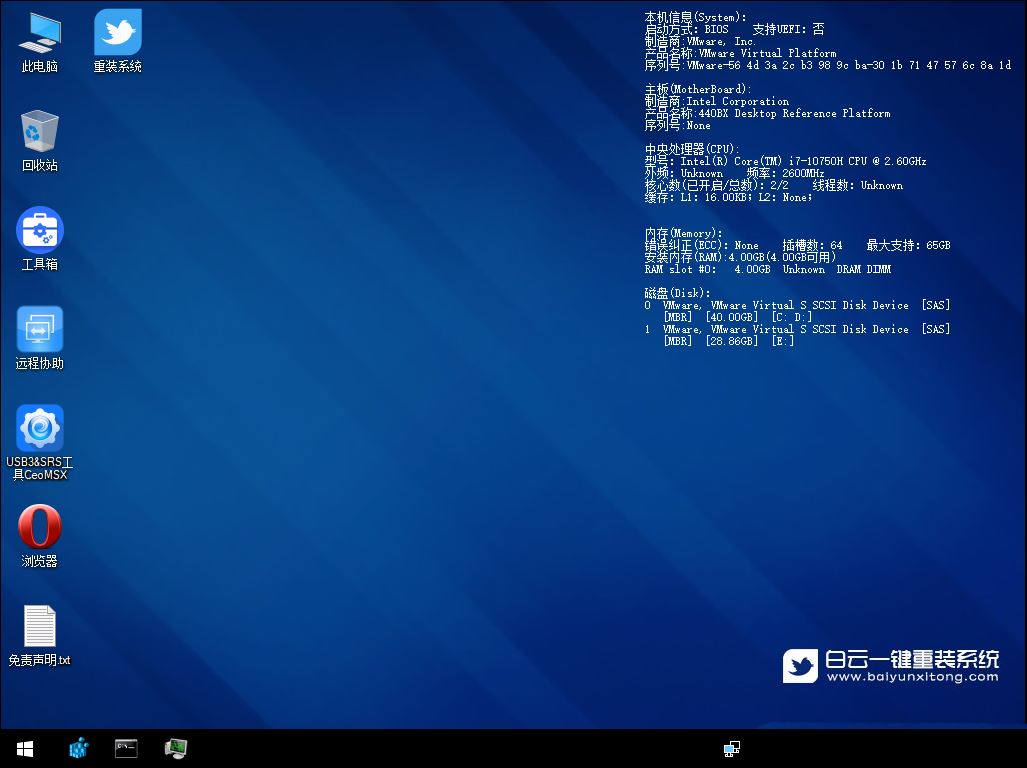This screenshot has width=1027, height=768.
Task: Click an empty area of the desktop wallpaper
Action: click(400, 450)
